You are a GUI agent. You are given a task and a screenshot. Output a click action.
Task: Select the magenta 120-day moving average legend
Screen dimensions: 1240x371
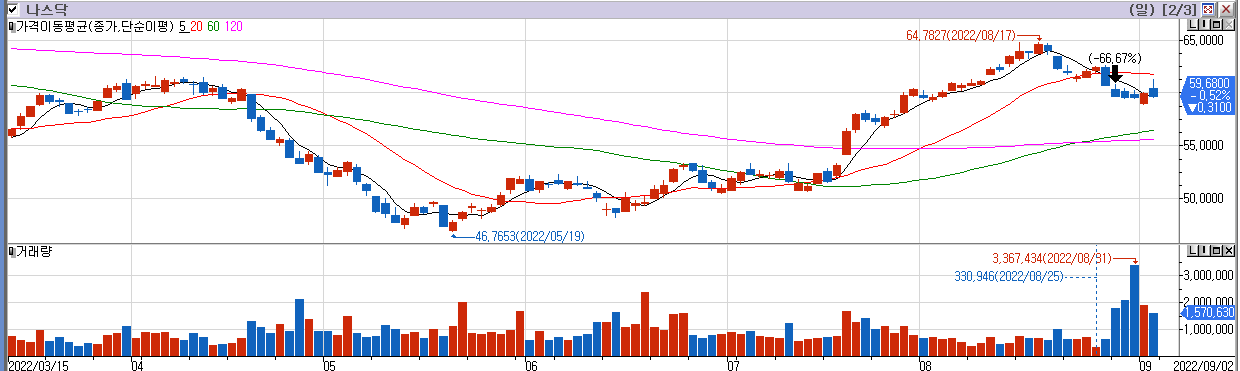click(233, 26)
